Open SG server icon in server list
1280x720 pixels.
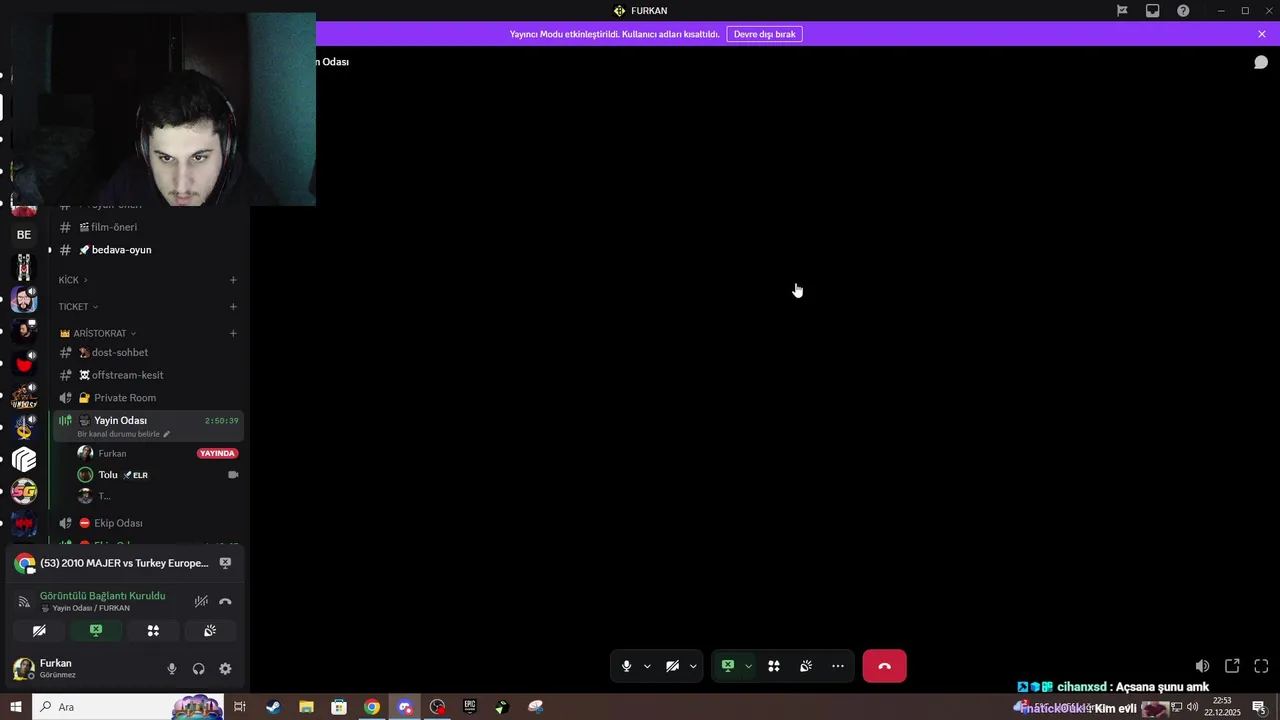pyautogui.click(x=24, y=492)
